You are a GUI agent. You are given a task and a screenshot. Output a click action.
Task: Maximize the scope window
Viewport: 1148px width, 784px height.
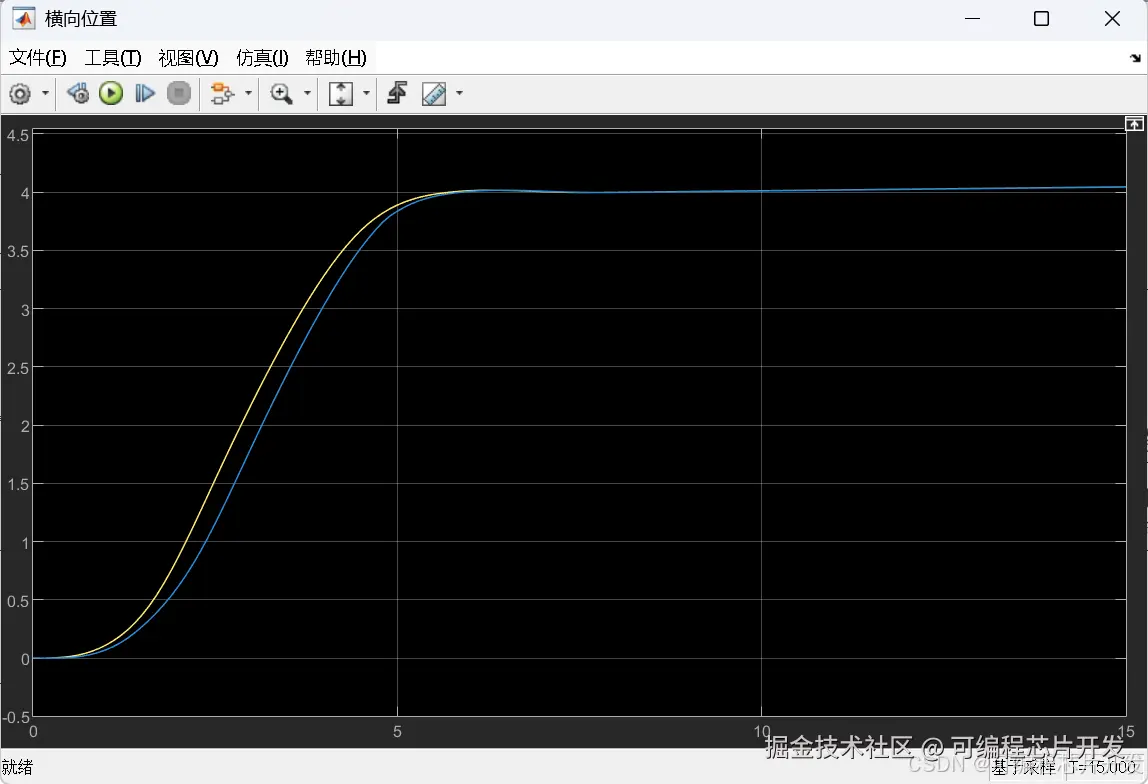[1041, 19]
